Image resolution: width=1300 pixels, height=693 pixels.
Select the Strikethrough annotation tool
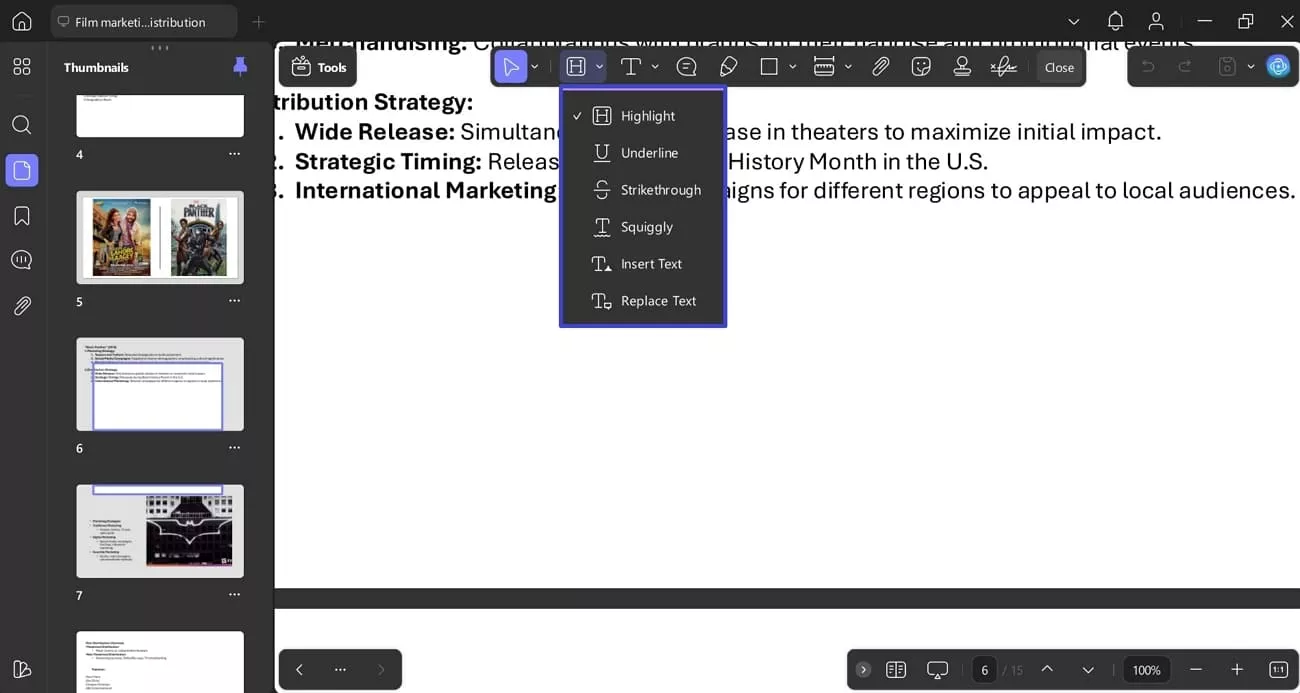(x=660, y=189)
